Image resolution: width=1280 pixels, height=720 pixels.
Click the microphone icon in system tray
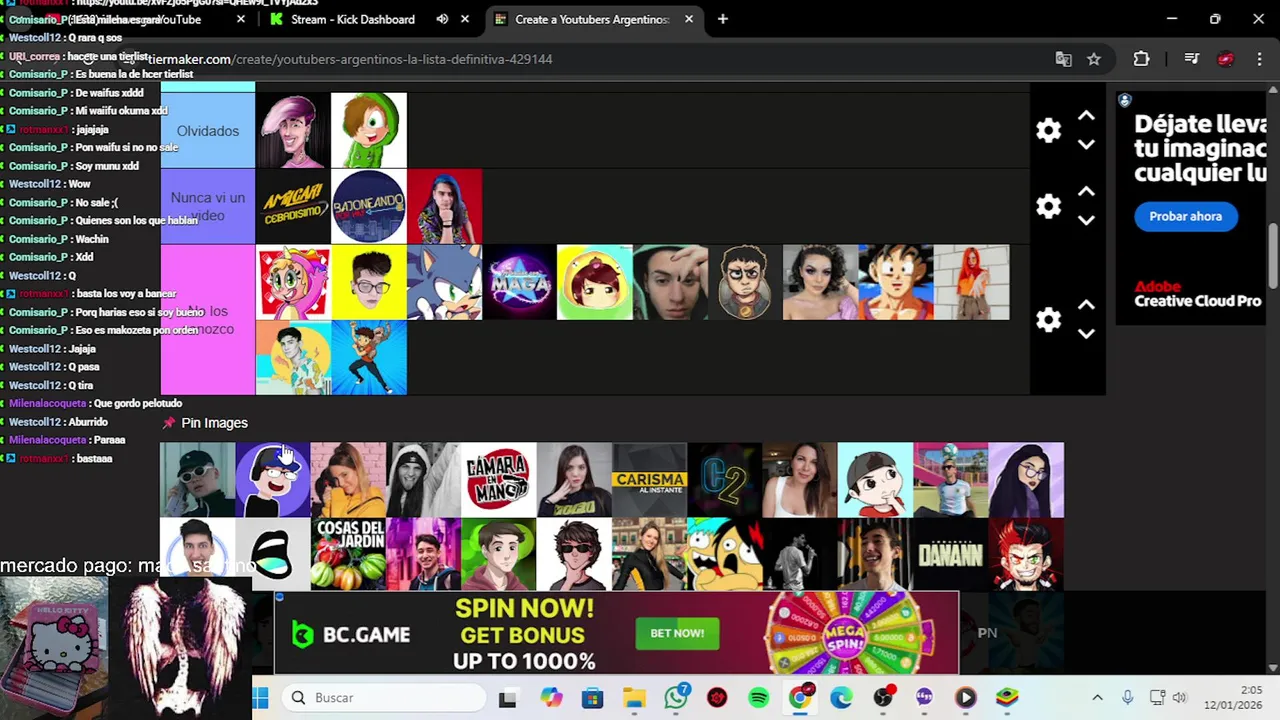(1127, 698)
